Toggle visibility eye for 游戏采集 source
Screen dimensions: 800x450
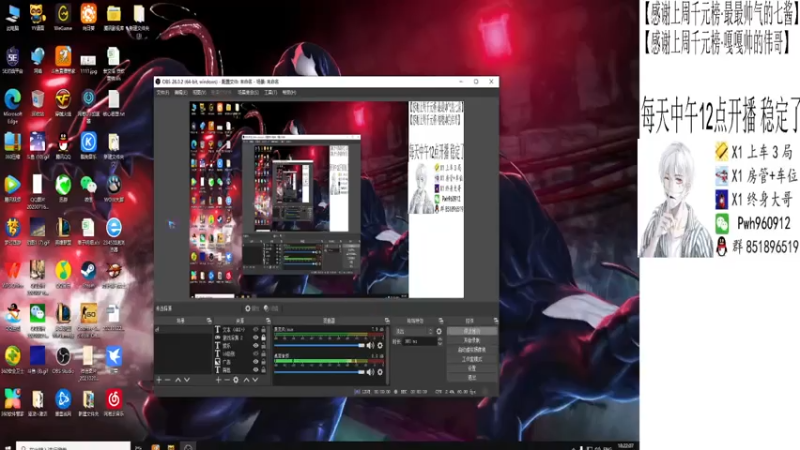tap(256, 338)
